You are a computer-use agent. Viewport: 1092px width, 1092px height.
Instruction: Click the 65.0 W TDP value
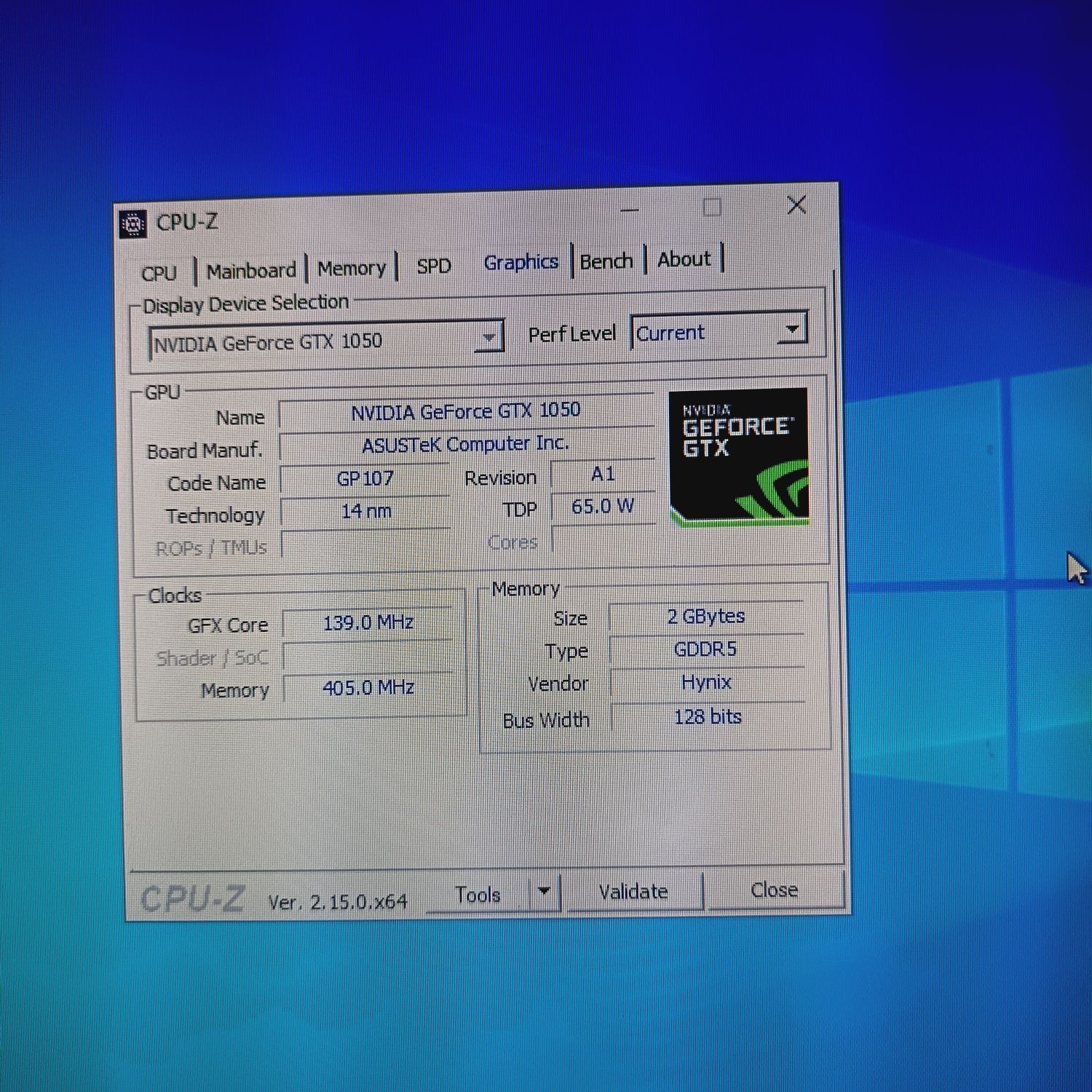pos(603,506)
